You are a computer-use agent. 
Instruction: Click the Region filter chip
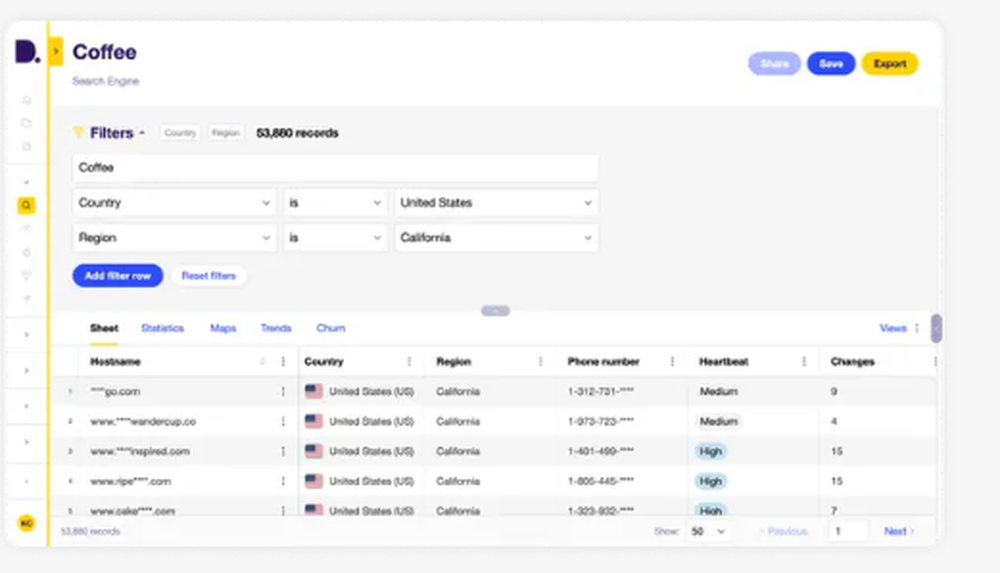(226, 133)
